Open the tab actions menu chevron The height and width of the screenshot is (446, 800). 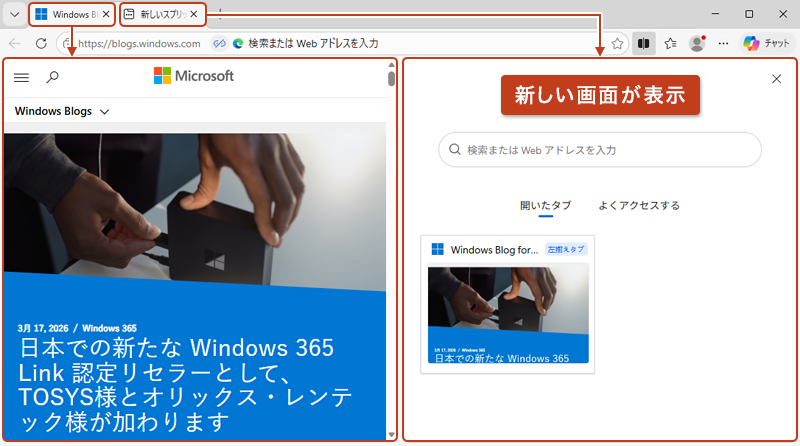click(14, 14)
